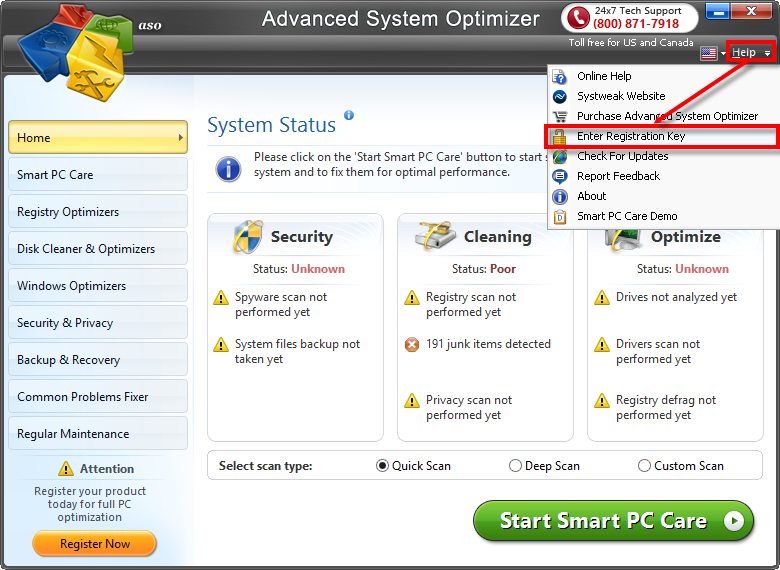Image resolution: width=780 pixels, height=570 pixels.
Task: Open Security & Privacy section
Action: [x=98, y=322]
